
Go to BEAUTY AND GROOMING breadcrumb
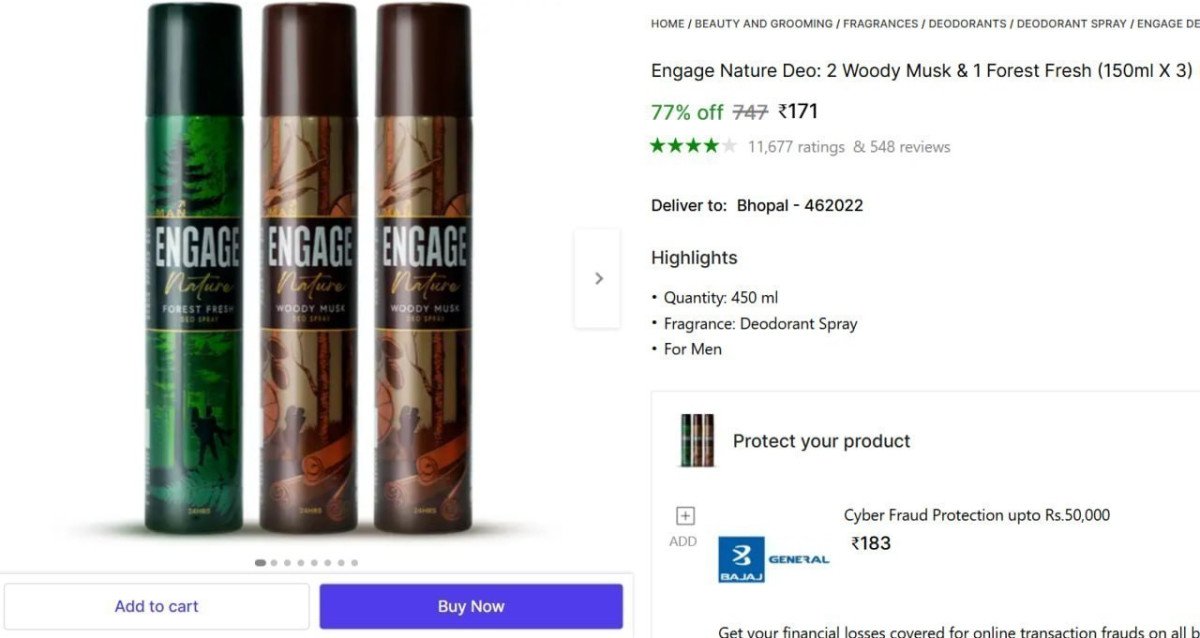763,23
